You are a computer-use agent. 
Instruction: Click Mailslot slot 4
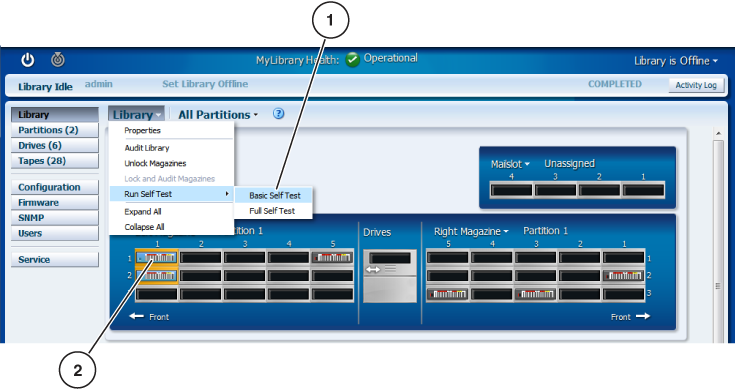coord(511,190)
